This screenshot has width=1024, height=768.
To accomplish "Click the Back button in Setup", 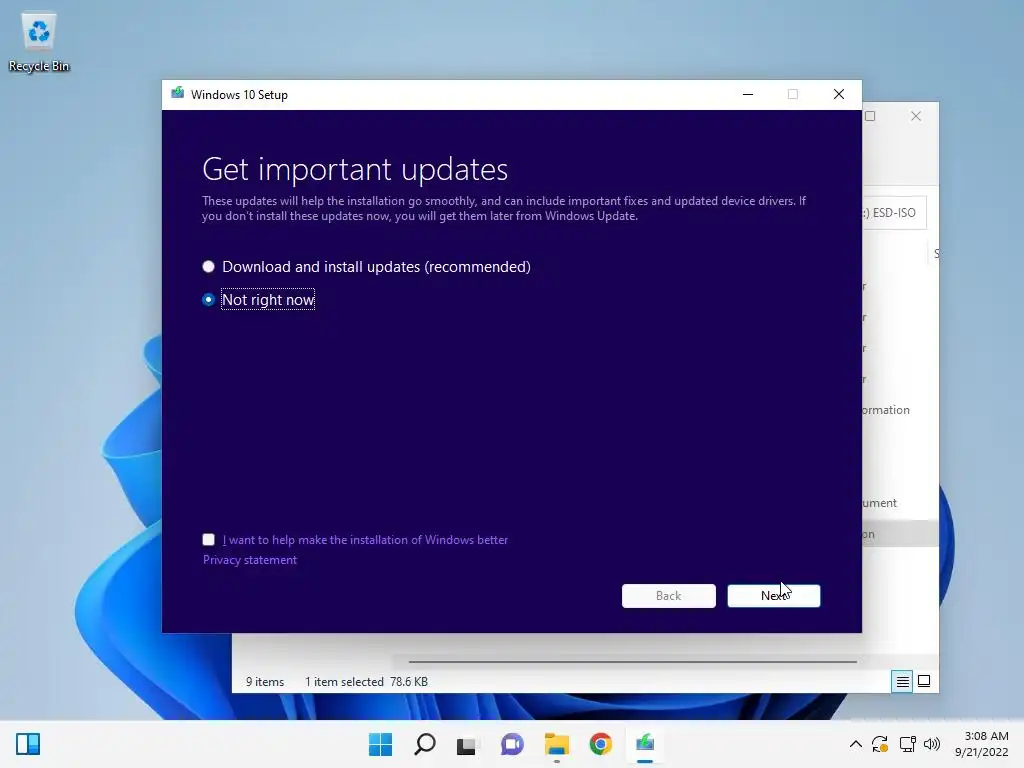I will tap(668, 596).
